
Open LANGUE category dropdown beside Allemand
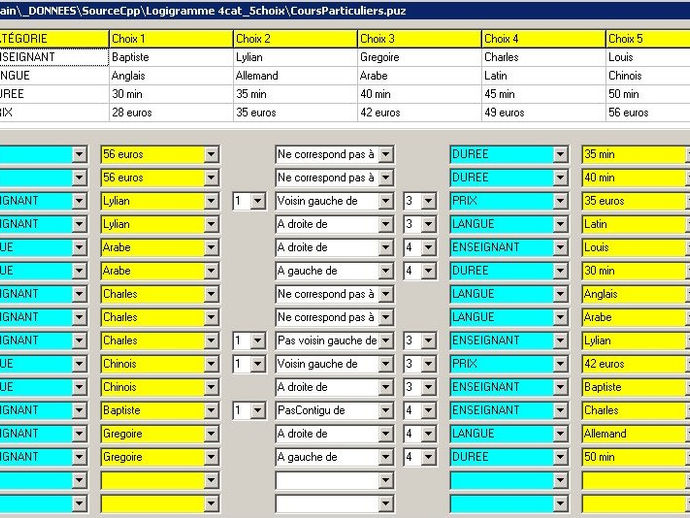click(561, 434)
